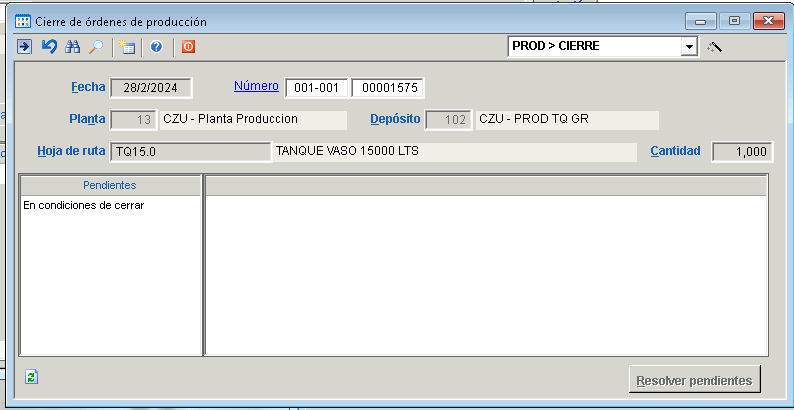
Task: Click the Número label link
Action: point(256,86)
